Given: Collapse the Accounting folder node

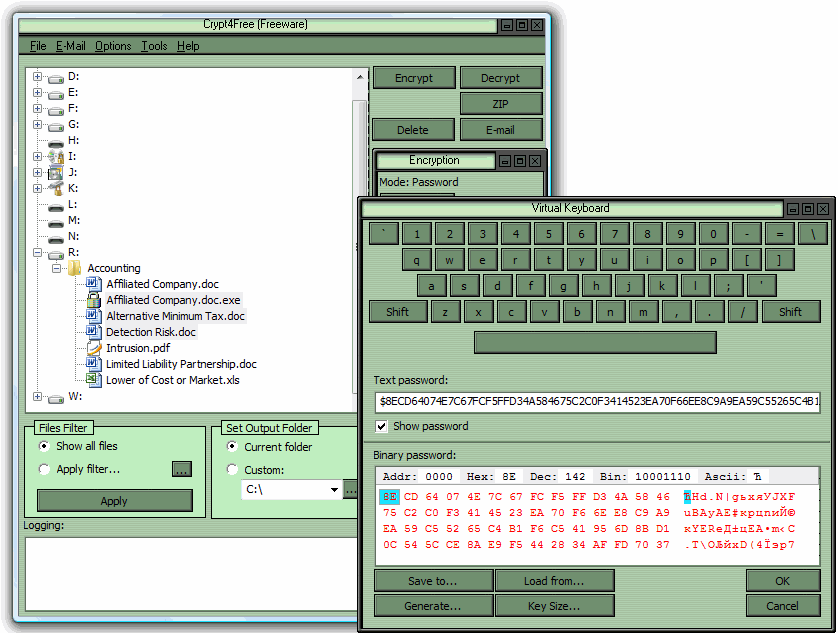Looking at the screenshot, I should point(57,268).
